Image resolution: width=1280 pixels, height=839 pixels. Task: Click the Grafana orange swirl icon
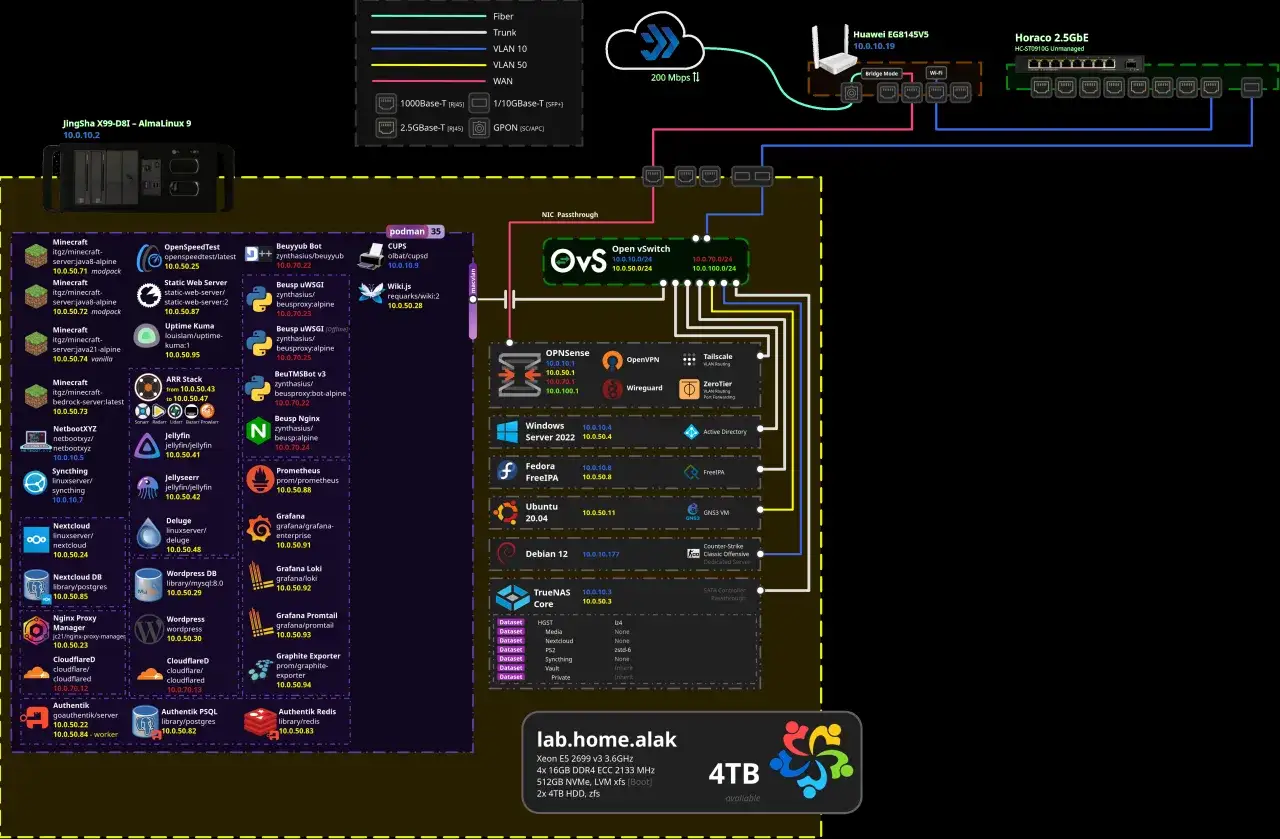click(x=259, y=527)
